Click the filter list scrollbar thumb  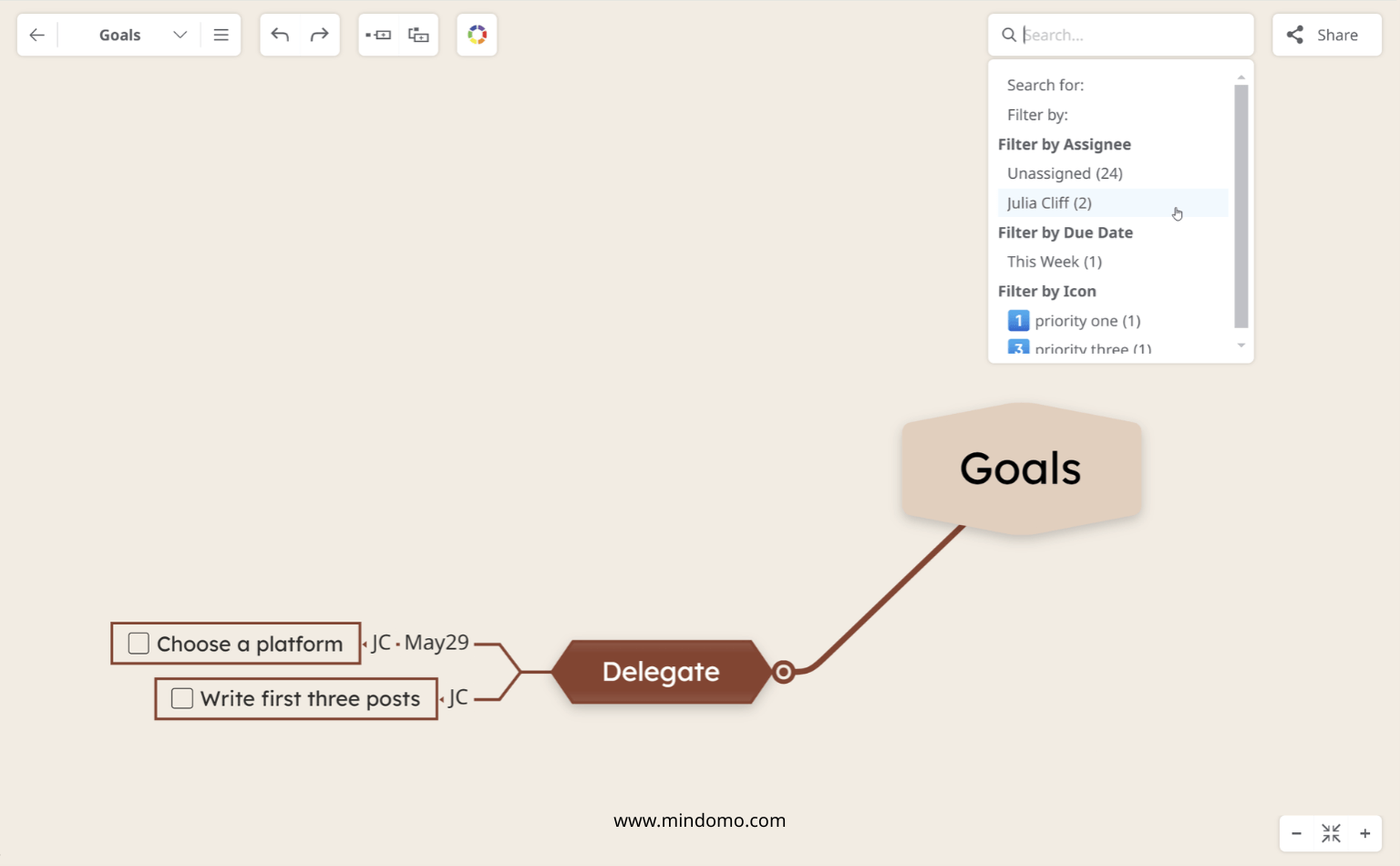coord(1240,206)
